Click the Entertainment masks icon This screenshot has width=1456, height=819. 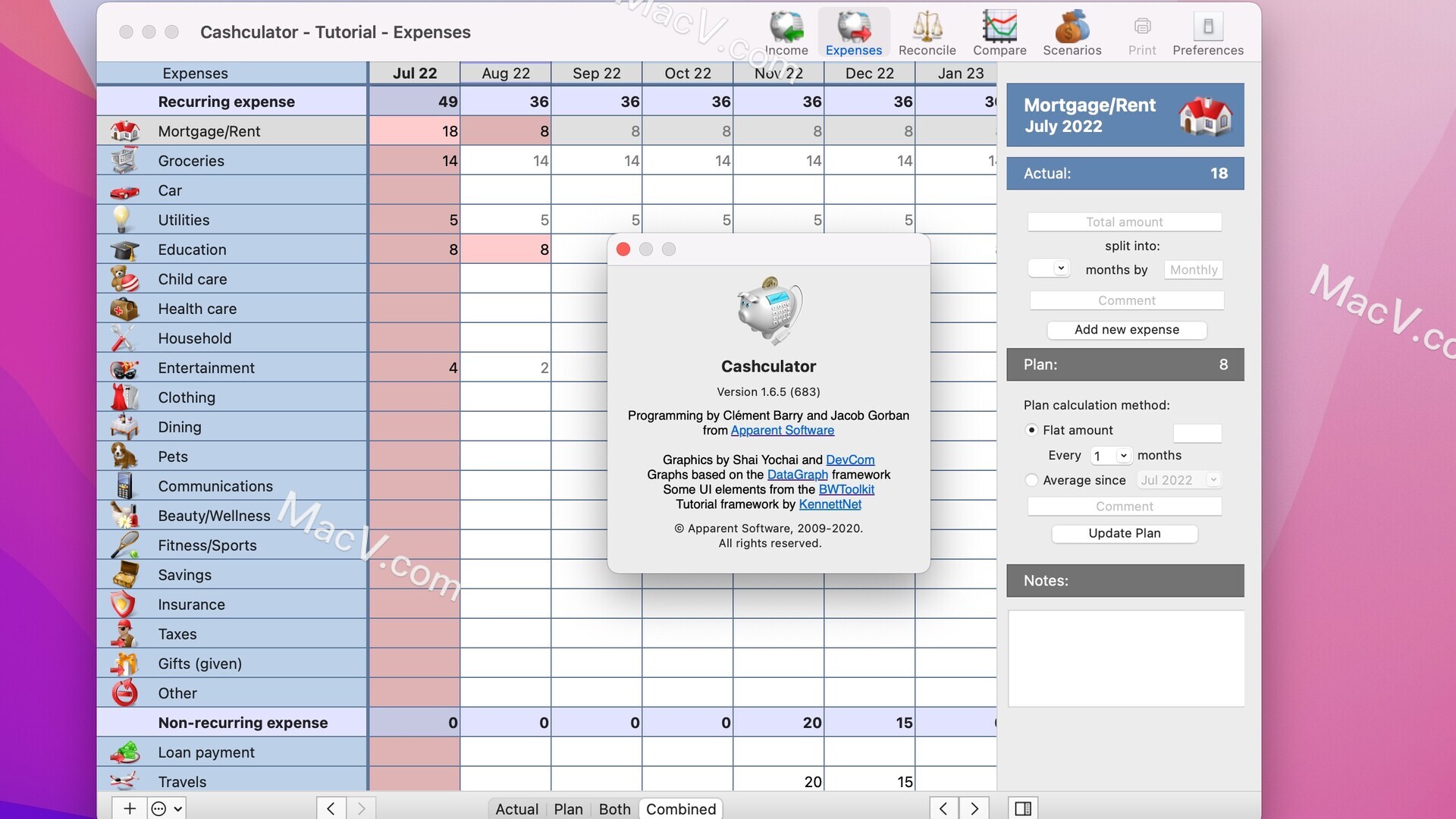click(124, 369)
